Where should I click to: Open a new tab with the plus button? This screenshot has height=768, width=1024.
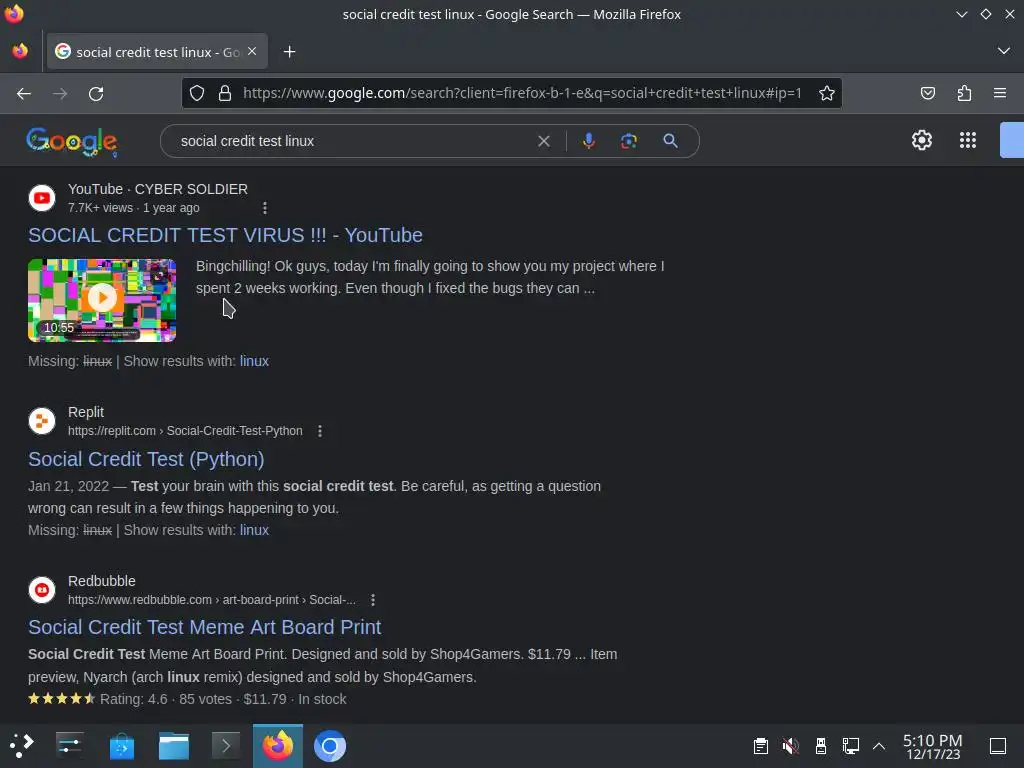click(289, 52)
